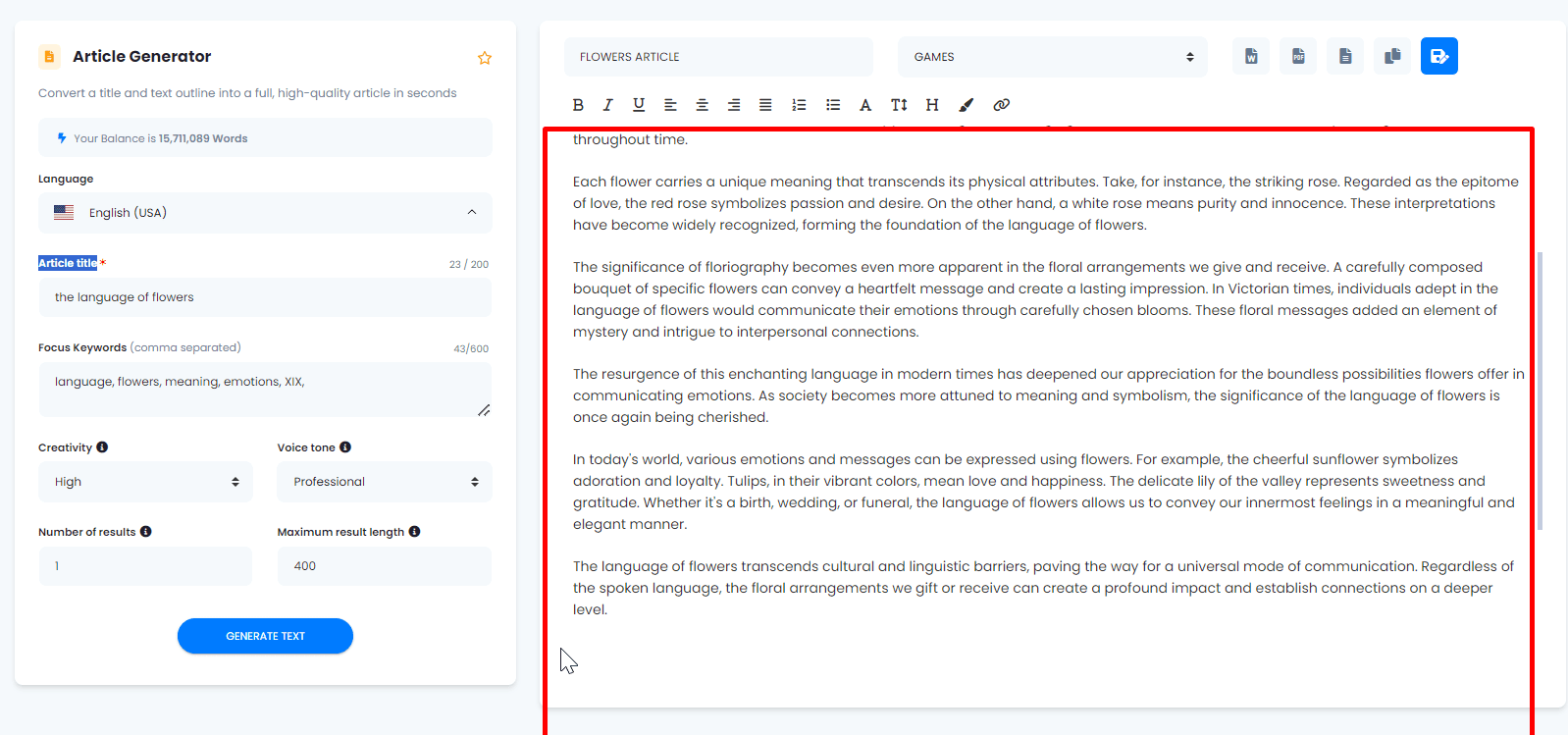This screenshot has height=735, width=1568.
Task: Toggle bold formatting
Action: point(578,105)
